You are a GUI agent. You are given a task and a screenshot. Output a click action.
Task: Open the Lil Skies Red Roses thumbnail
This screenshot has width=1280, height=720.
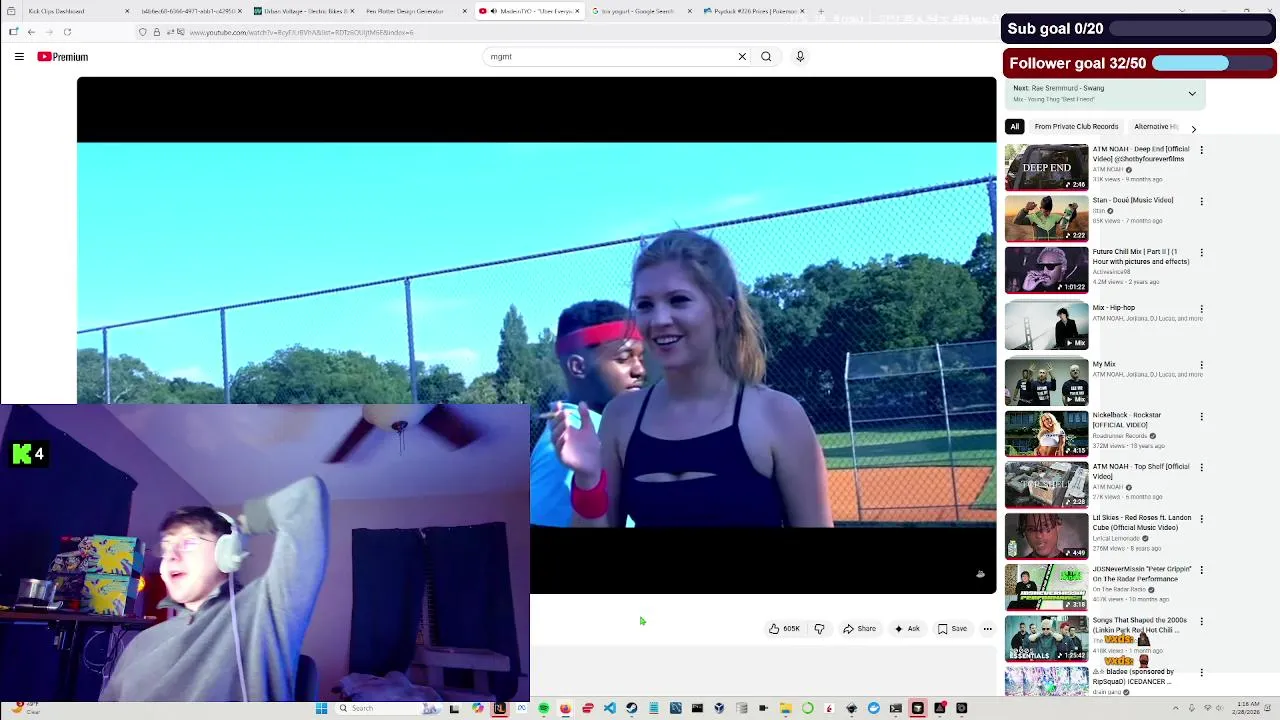tap(1046, 536)
